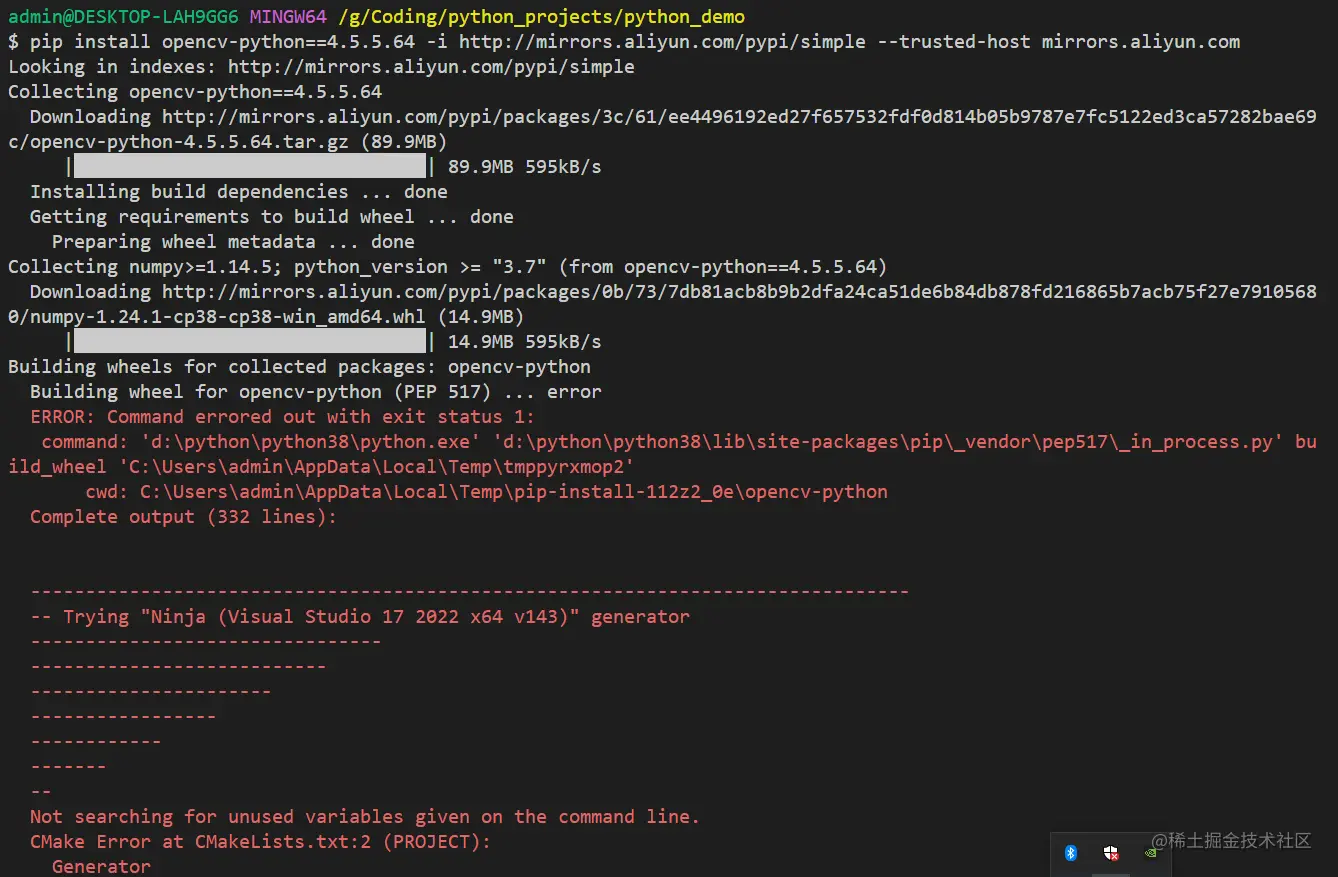
Task: Click 'Not searching for unused variables' line
Action: [x=365, y=817]
